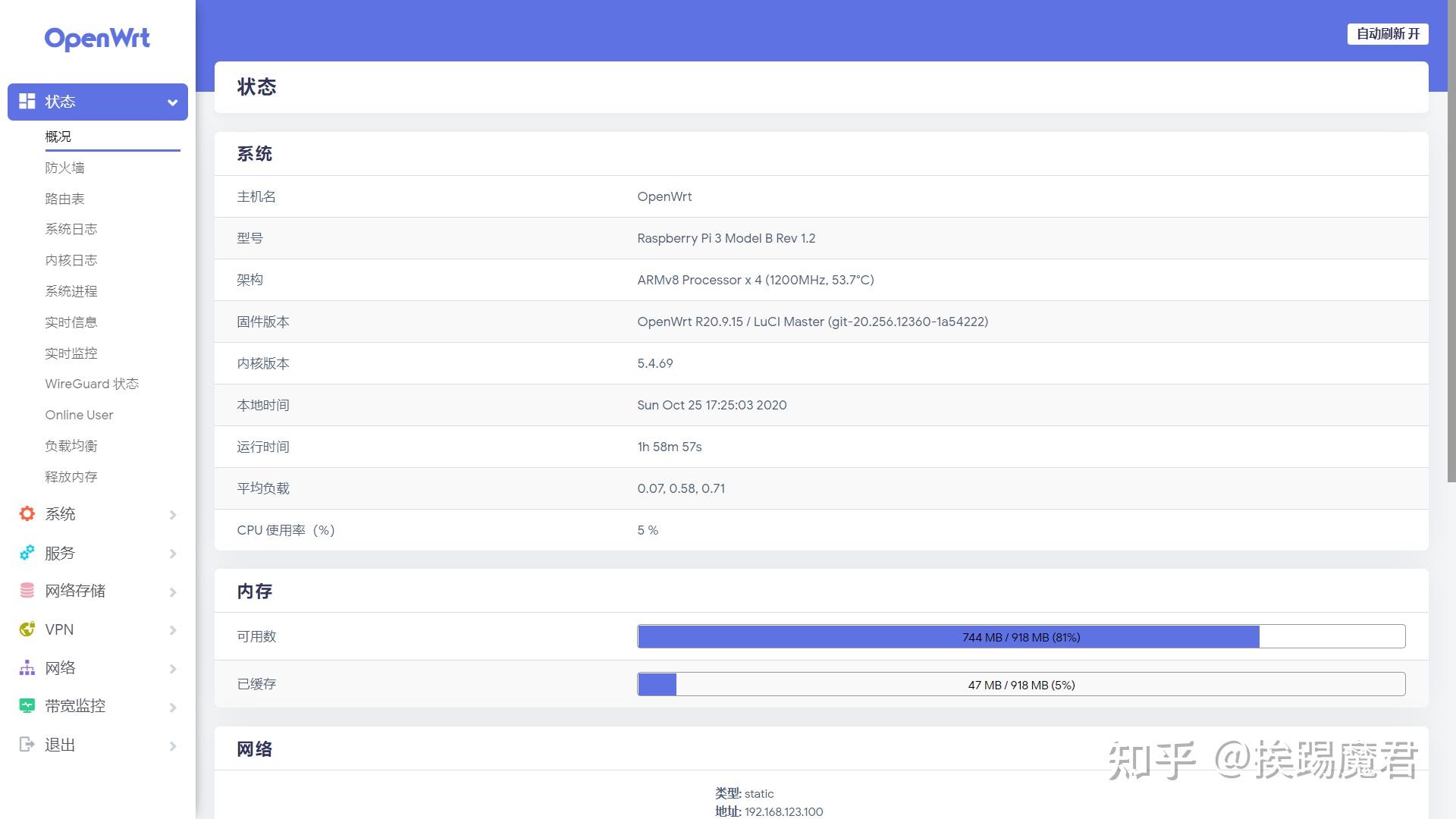
Task: Switch to 防火墙 page
Action: [64, 168]
